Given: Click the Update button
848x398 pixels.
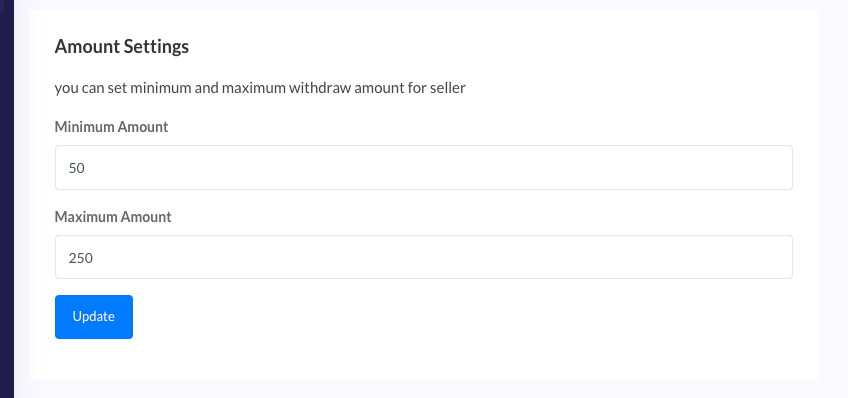Looking at the screenshot, I should coord(94,317).
